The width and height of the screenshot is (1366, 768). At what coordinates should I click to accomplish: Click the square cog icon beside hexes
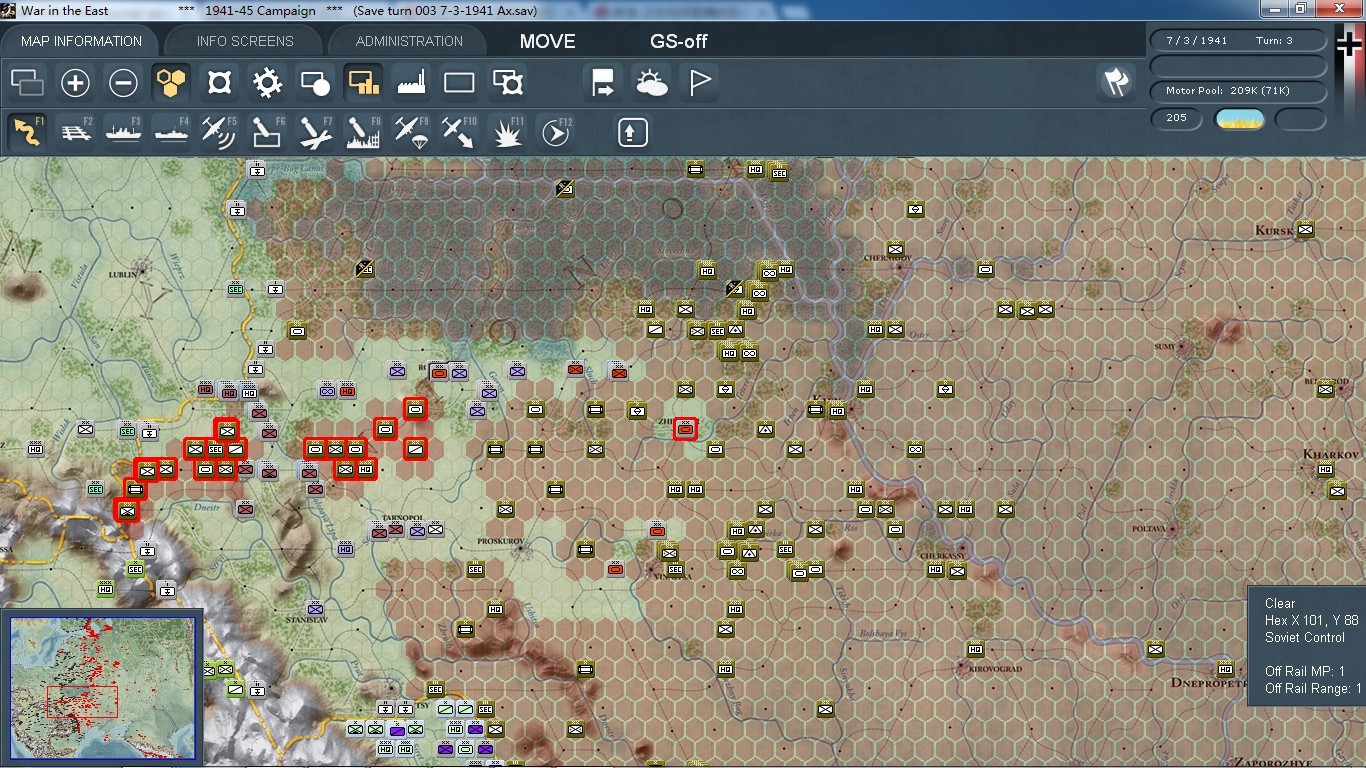click(220, 83)
